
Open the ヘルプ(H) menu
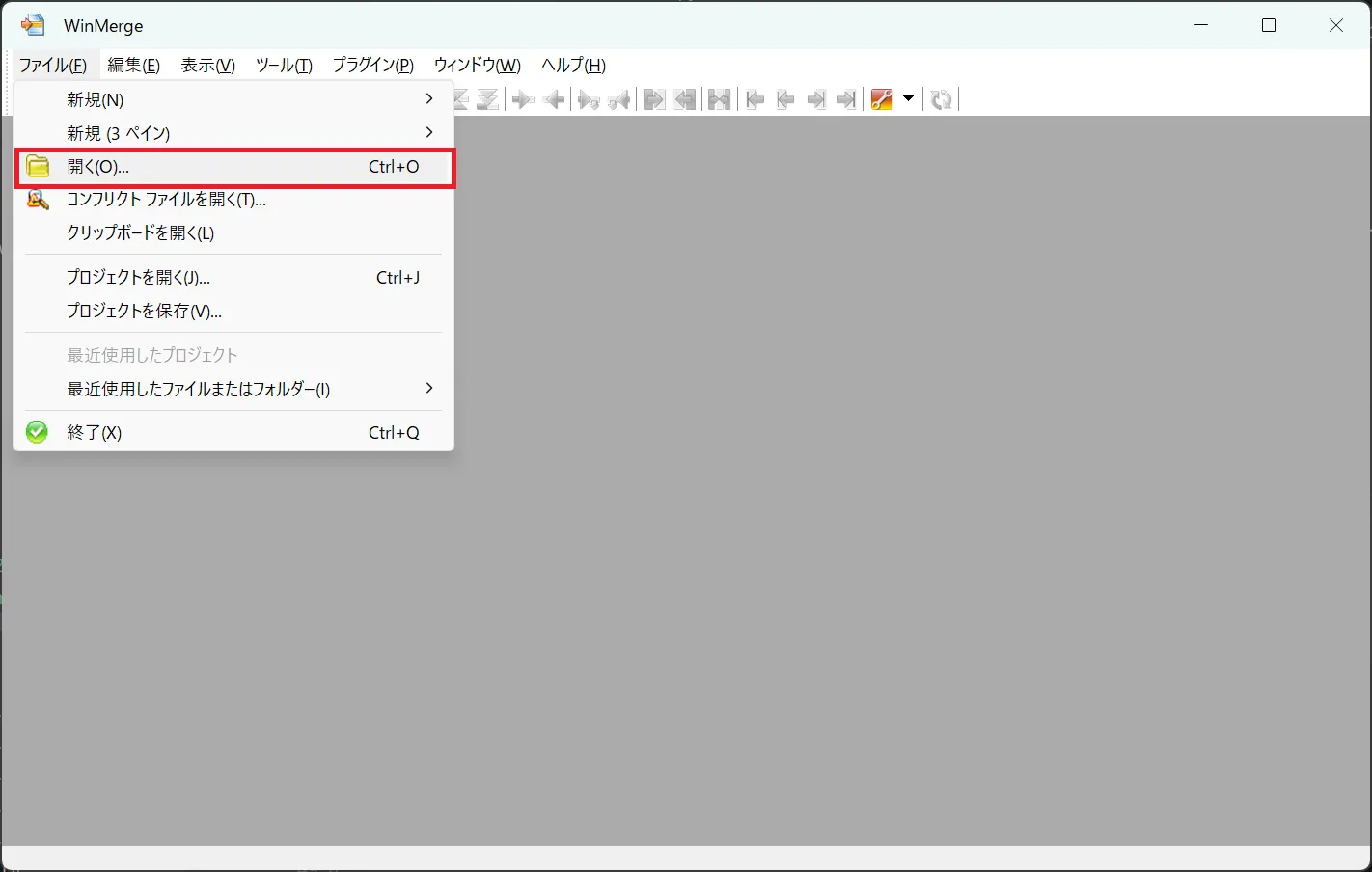coord(573,65)
